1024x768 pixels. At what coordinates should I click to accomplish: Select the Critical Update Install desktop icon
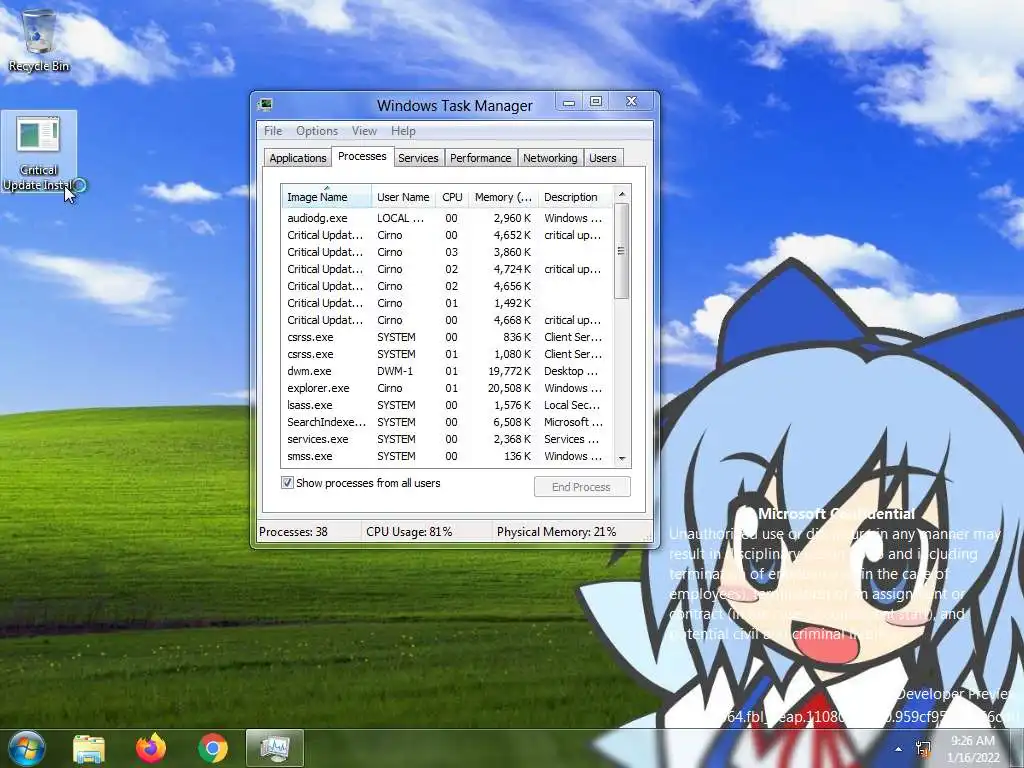tap(39, 154)
